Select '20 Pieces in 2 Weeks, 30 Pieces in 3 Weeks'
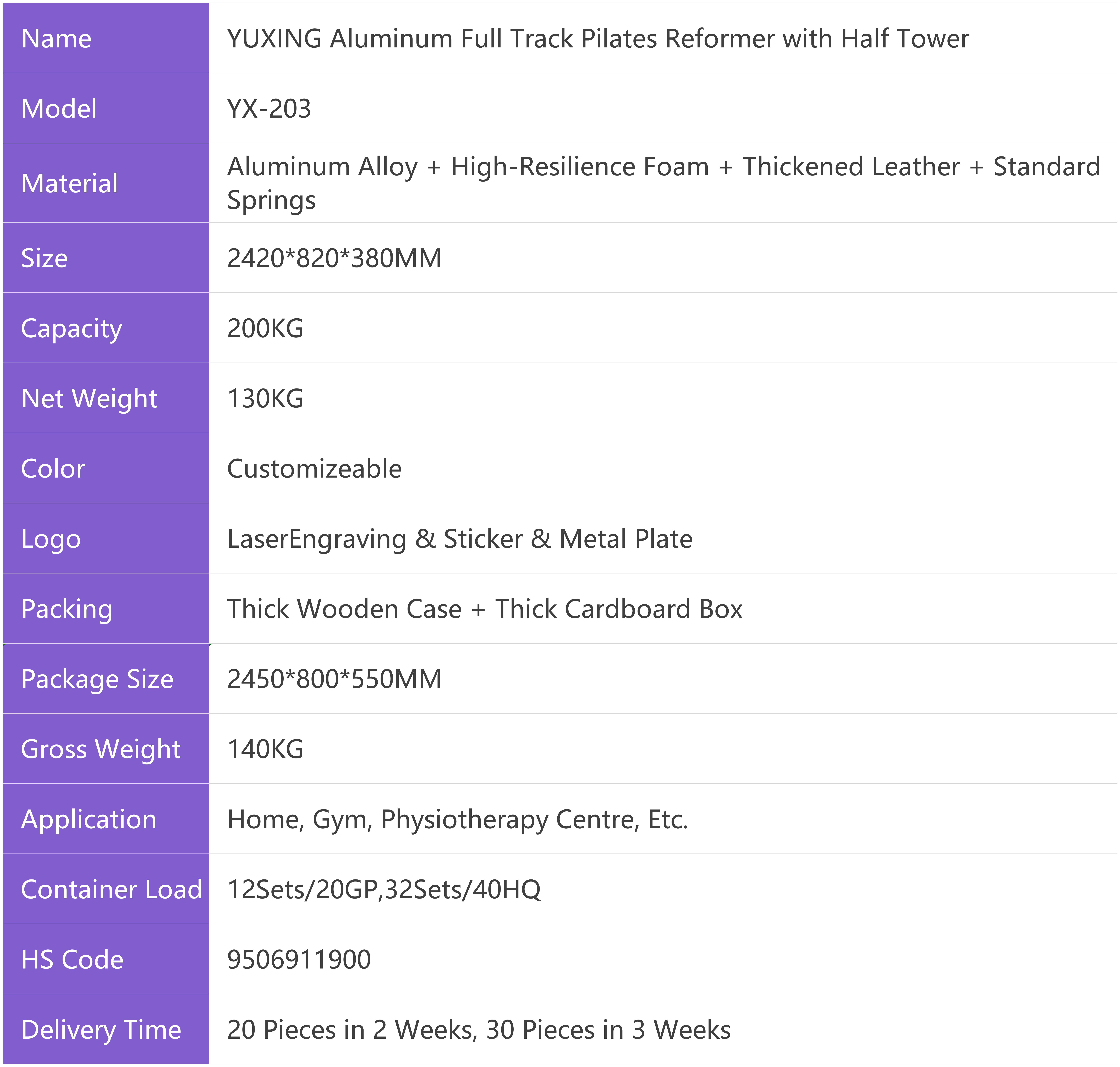This screenshot has height=1067, width=1120. click(x=479, y=1030)
